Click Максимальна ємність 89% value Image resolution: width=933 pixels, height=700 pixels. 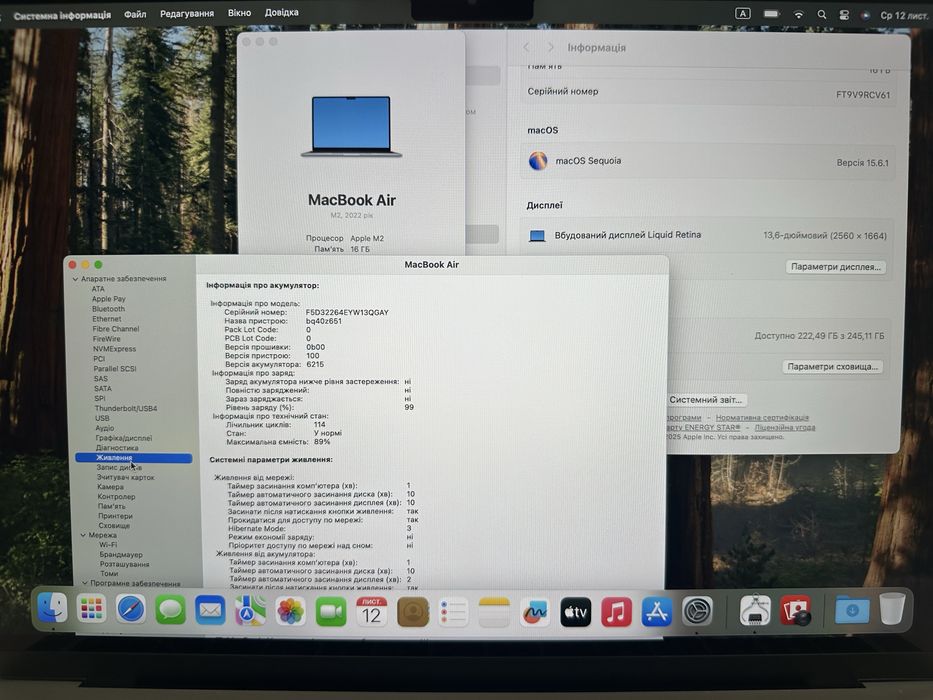322,442
